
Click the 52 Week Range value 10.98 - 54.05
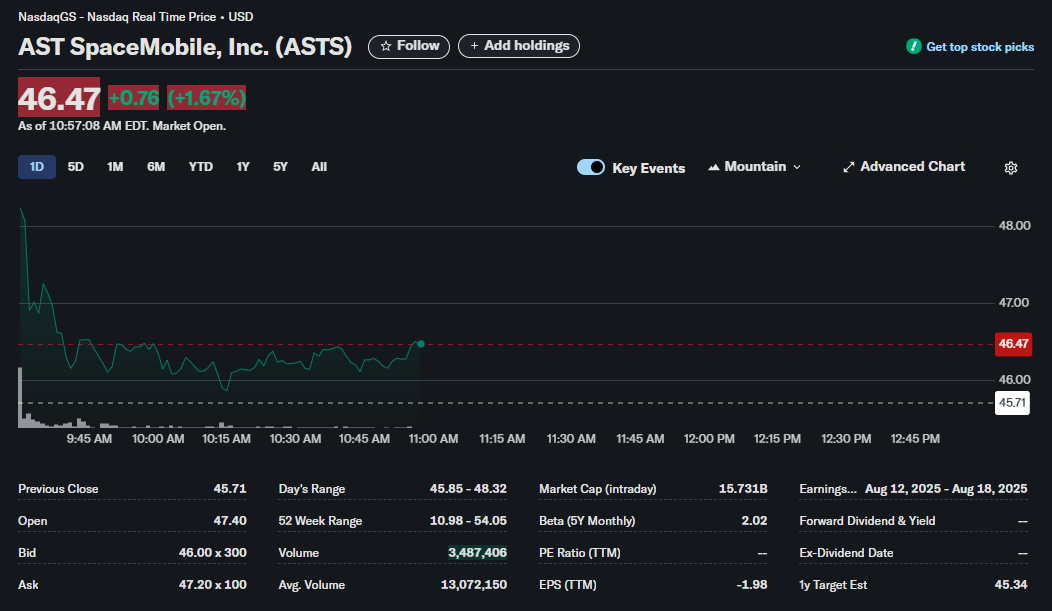tap(468, 521)
